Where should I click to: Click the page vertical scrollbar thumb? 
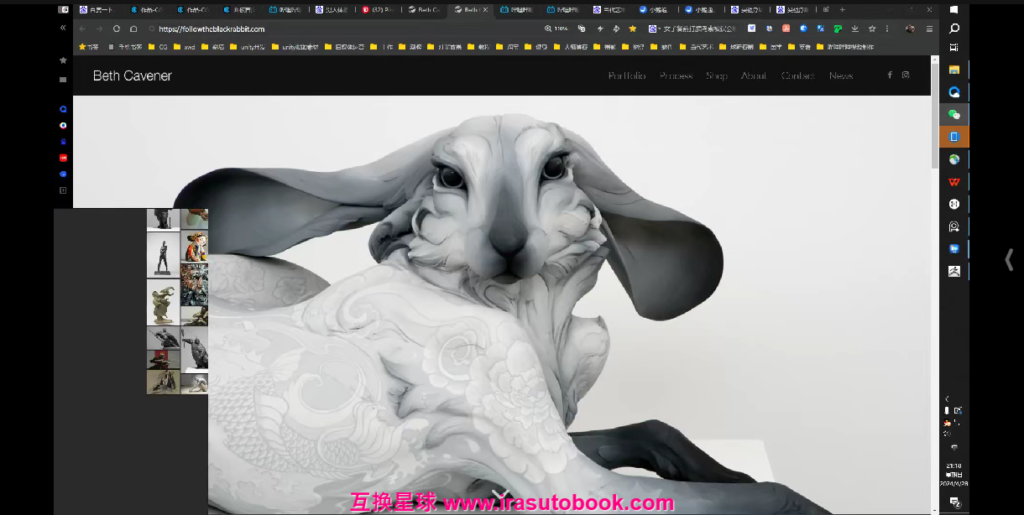(x=935, y=116)
